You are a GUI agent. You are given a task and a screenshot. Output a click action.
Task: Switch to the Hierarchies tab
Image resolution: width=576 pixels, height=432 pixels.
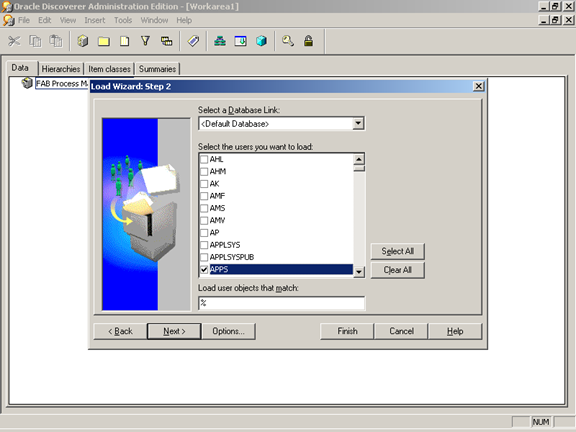[x=61, y=69]
